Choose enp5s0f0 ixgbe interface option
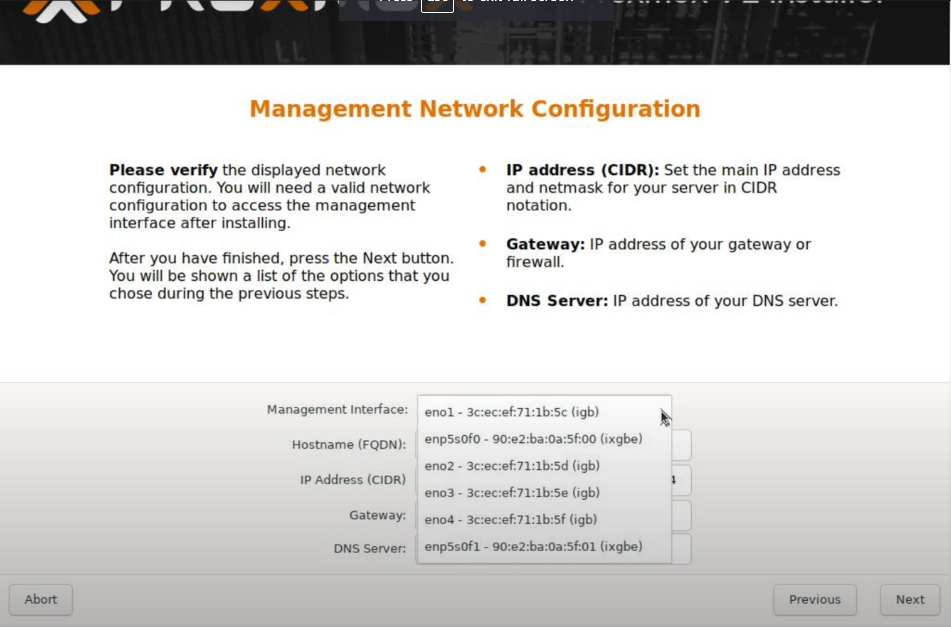Screen dimensions: 951x627 coord(533,438)
